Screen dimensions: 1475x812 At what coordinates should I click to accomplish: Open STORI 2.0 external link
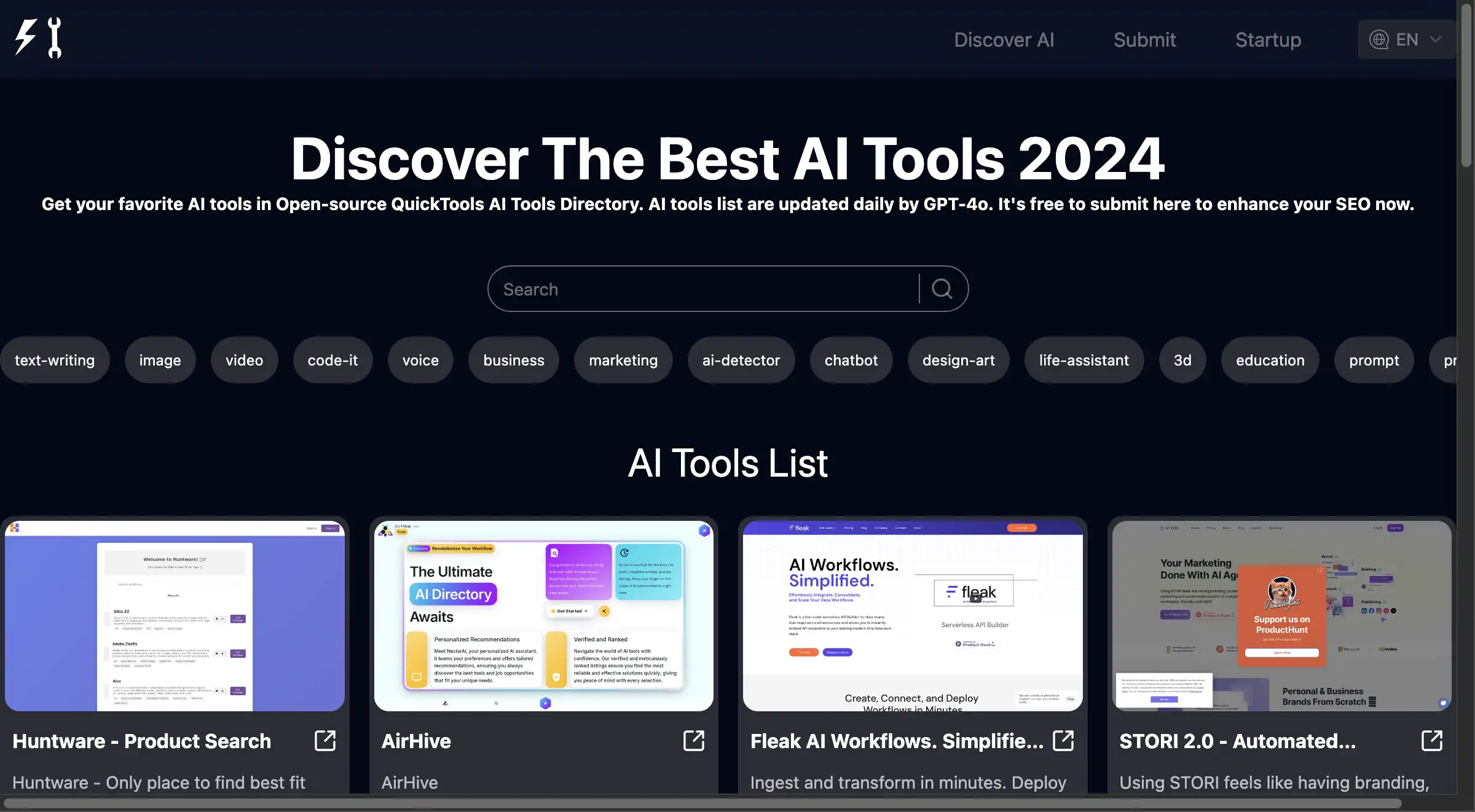click(x=1432, y=740)
